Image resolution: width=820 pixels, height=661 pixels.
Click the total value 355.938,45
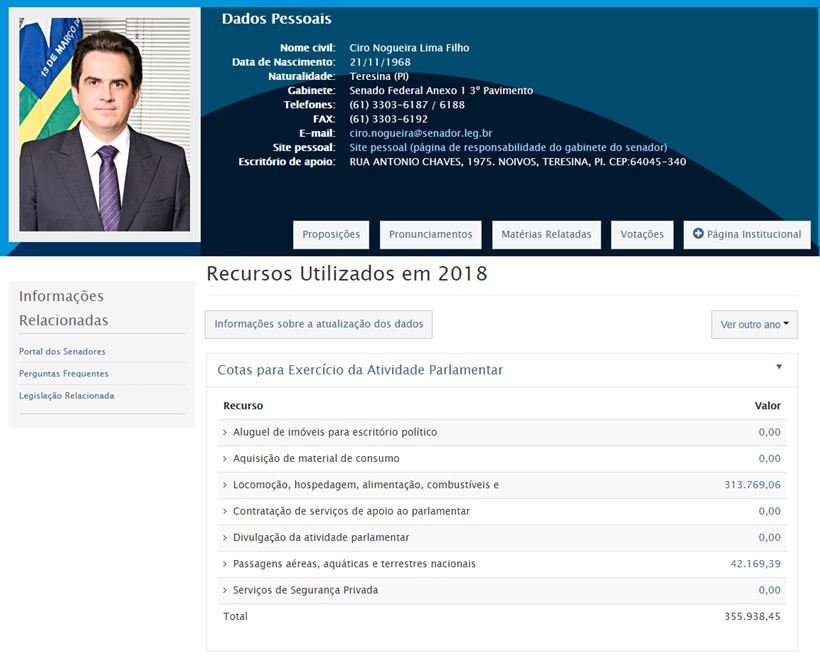tap(752, 617)
